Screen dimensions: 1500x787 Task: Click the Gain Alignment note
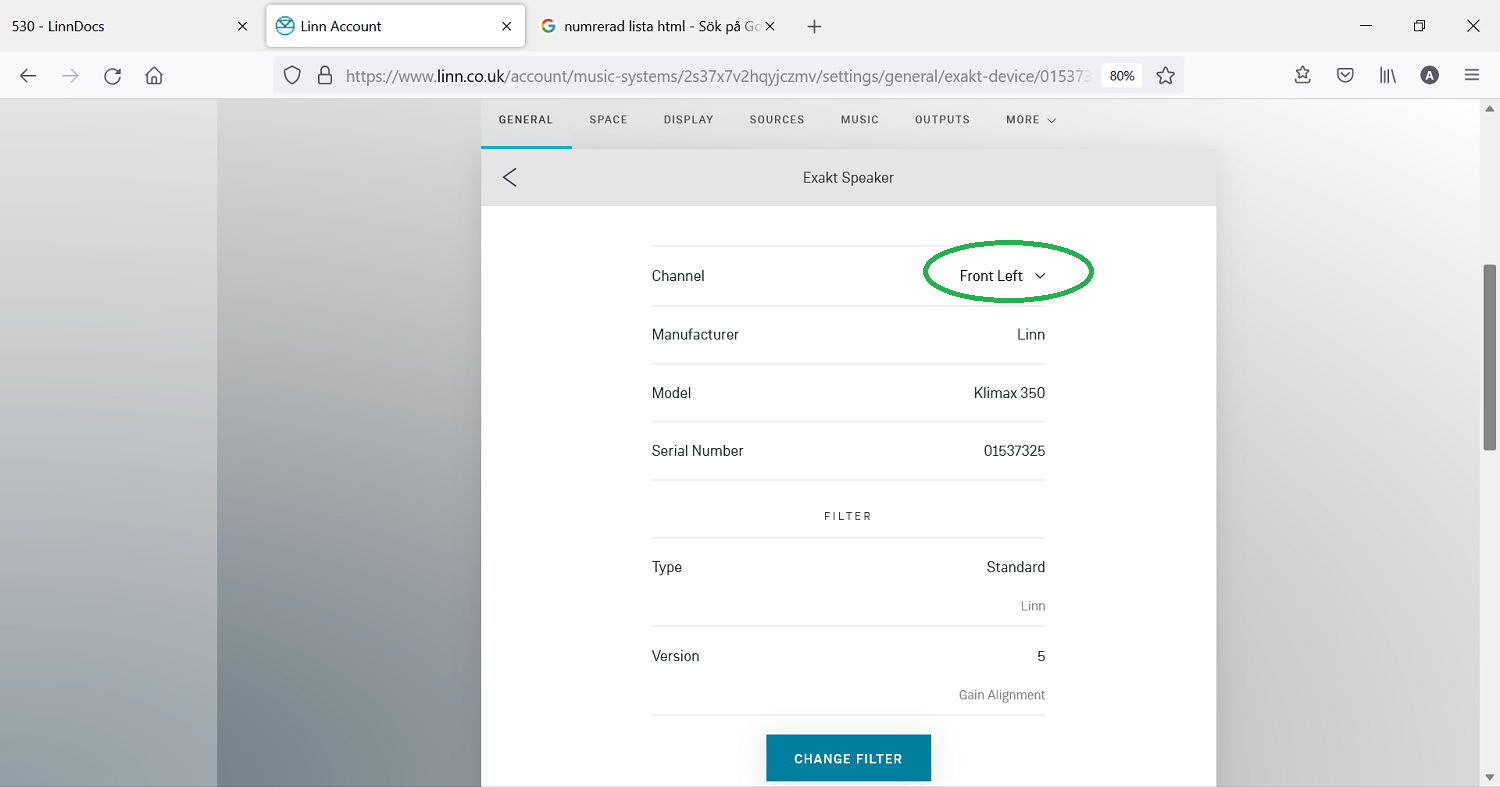tap(1001, 695)
